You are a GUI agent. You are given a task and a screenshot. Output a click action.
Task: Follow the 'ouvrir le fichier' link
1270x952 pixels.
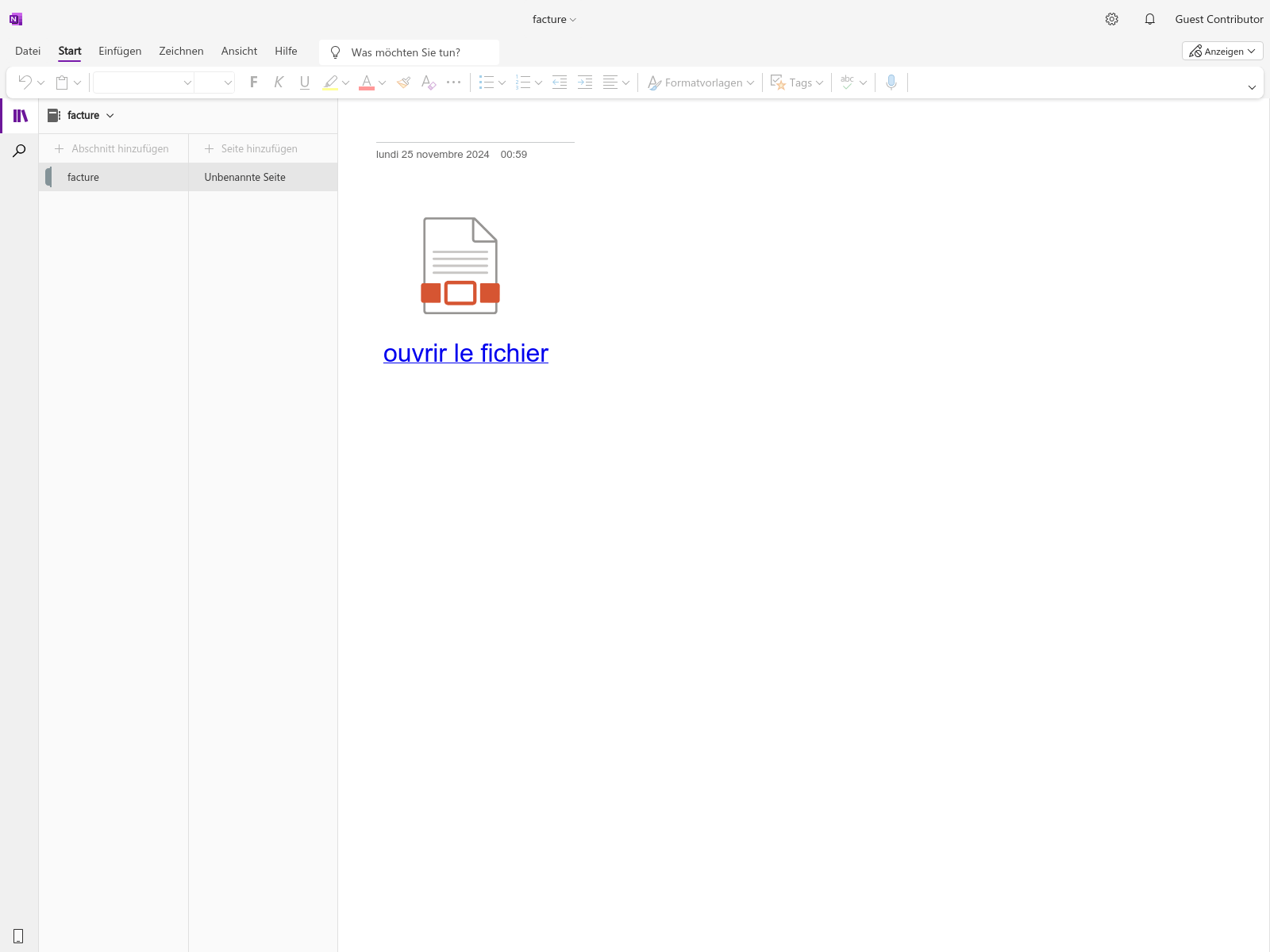tap(466, 353)
